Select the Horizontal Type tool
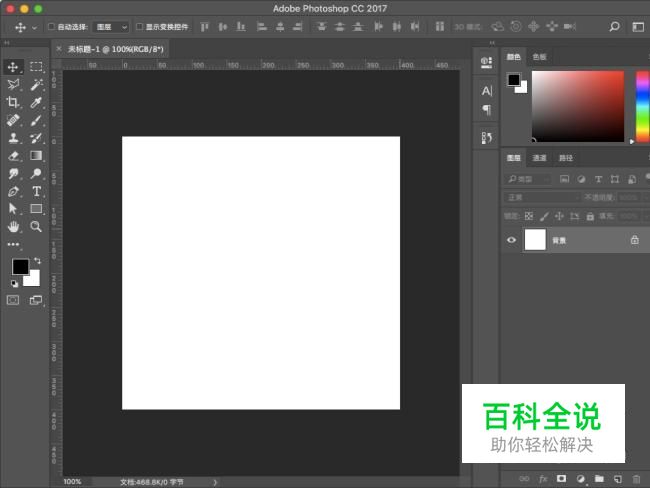 (36, 191)
